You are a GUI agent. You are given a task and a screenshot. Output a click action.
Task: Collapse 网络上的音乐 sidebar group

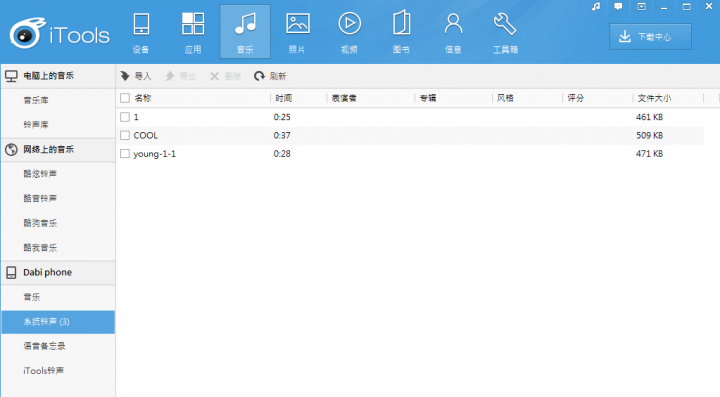pos(58,149)
